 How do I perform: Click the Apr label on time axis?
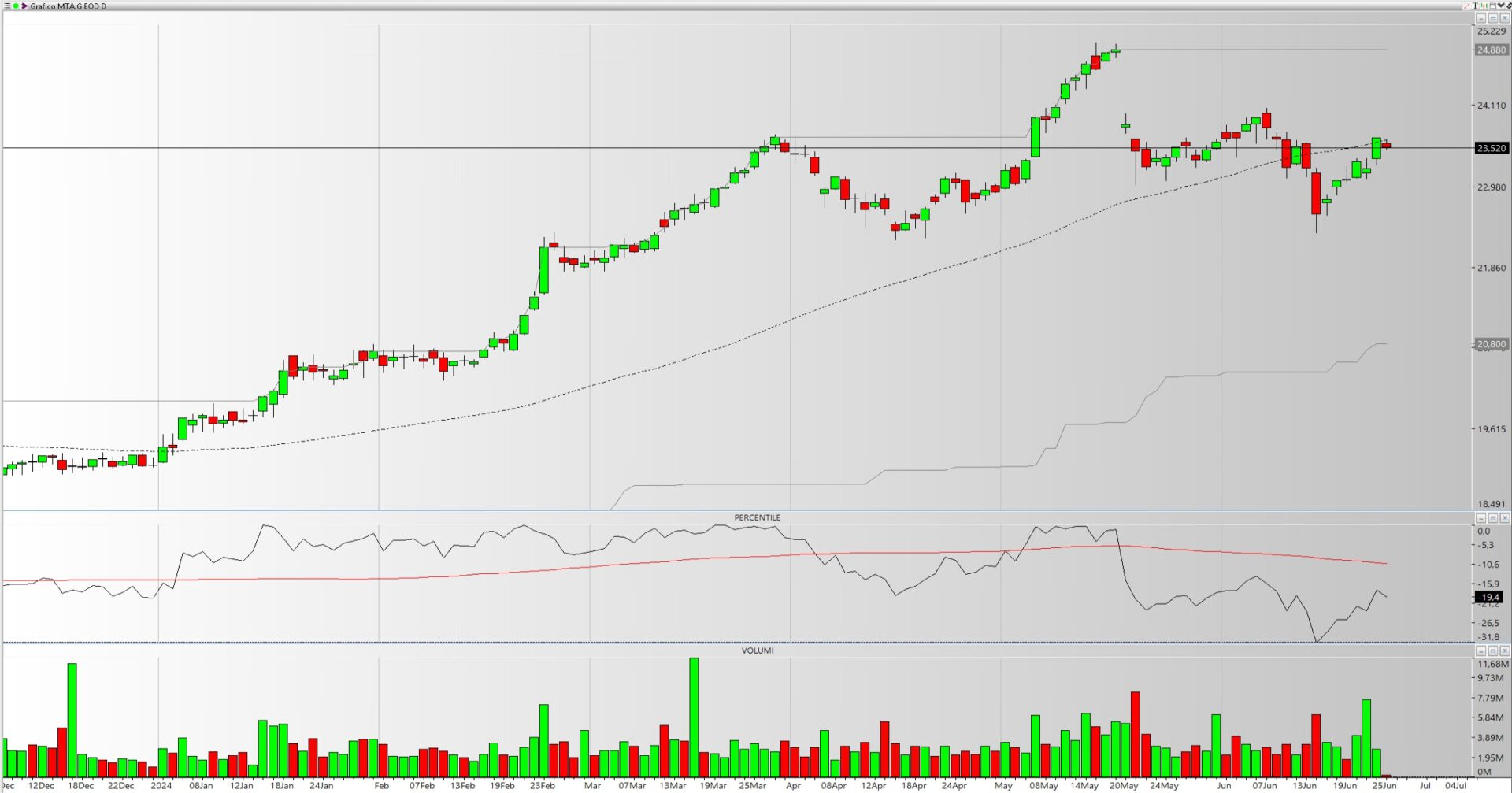(793, 786)
